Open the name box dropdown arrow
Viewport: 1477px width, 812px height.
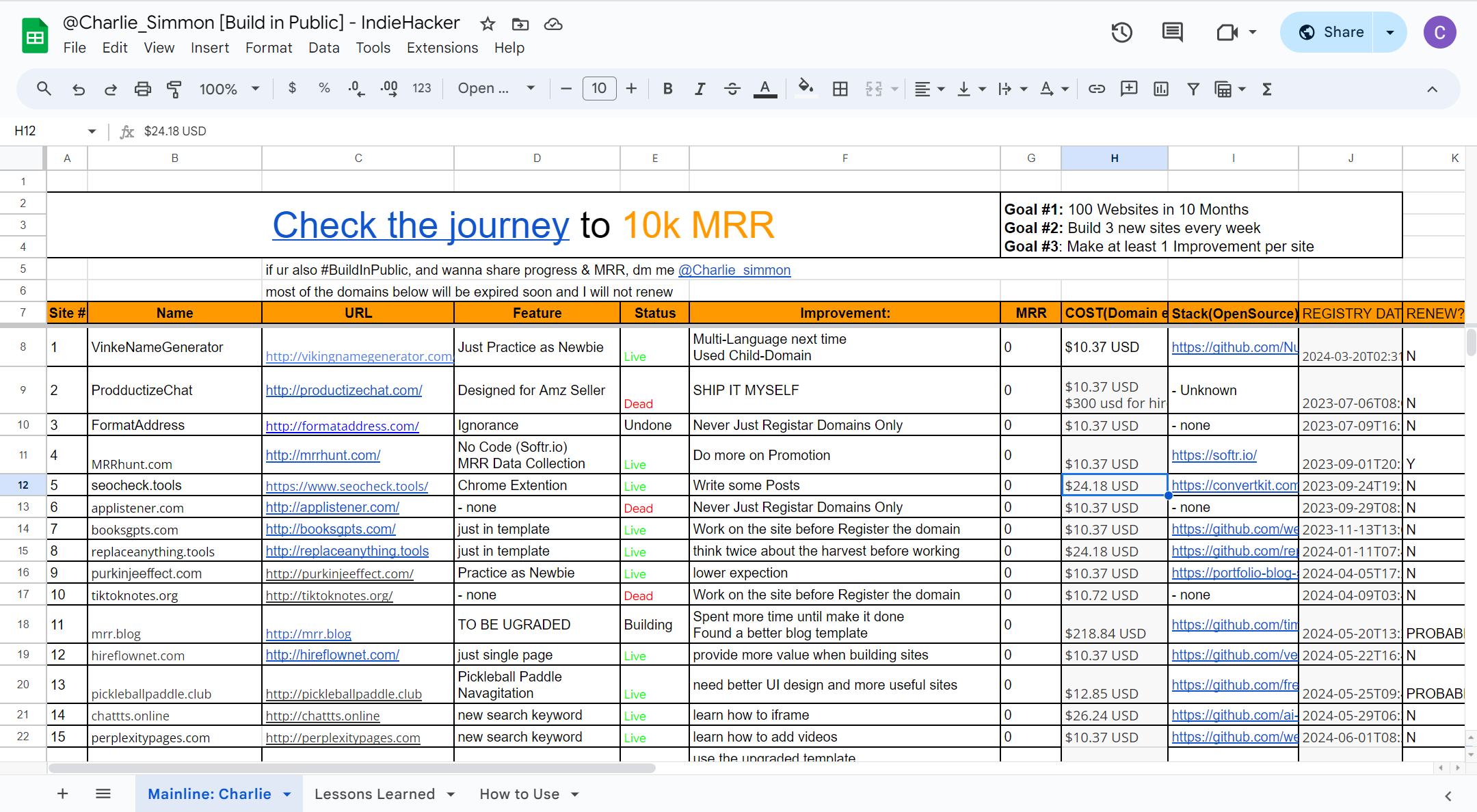(92, 131)
